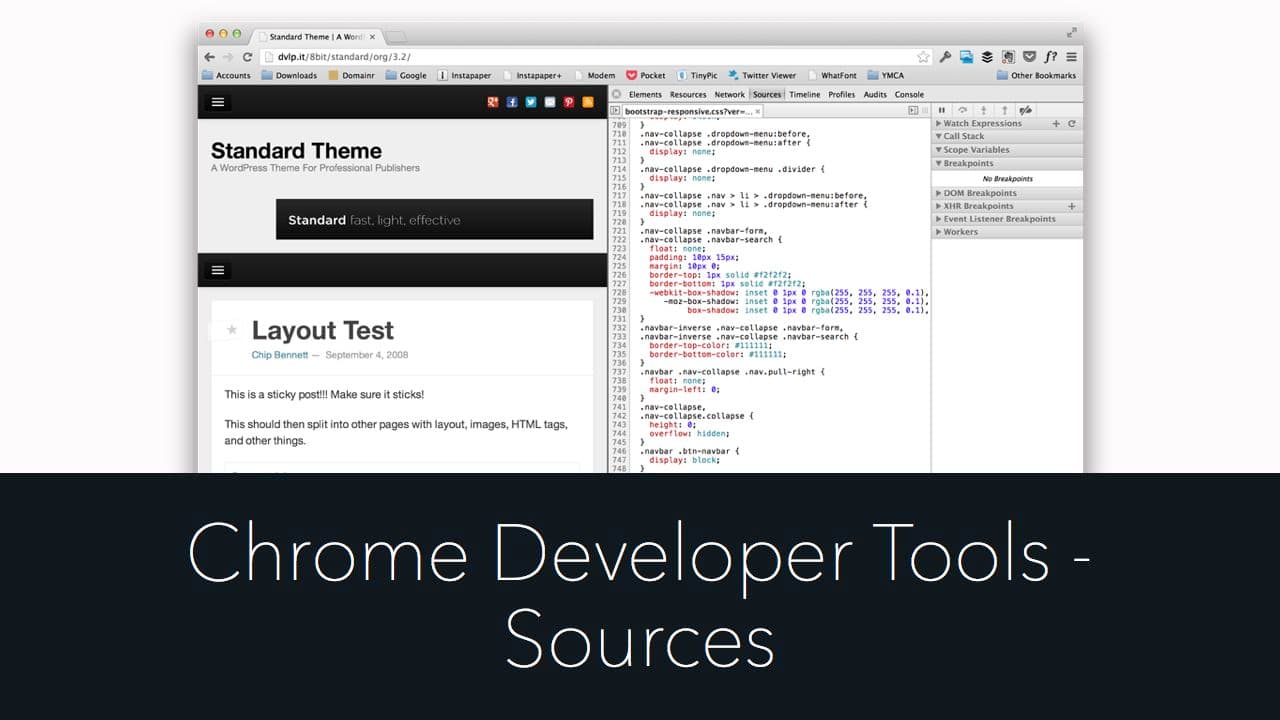The height and width of the screenshot is (720, 1280).
Task: Click the Google Plus social icon
Action: (492, 102)
